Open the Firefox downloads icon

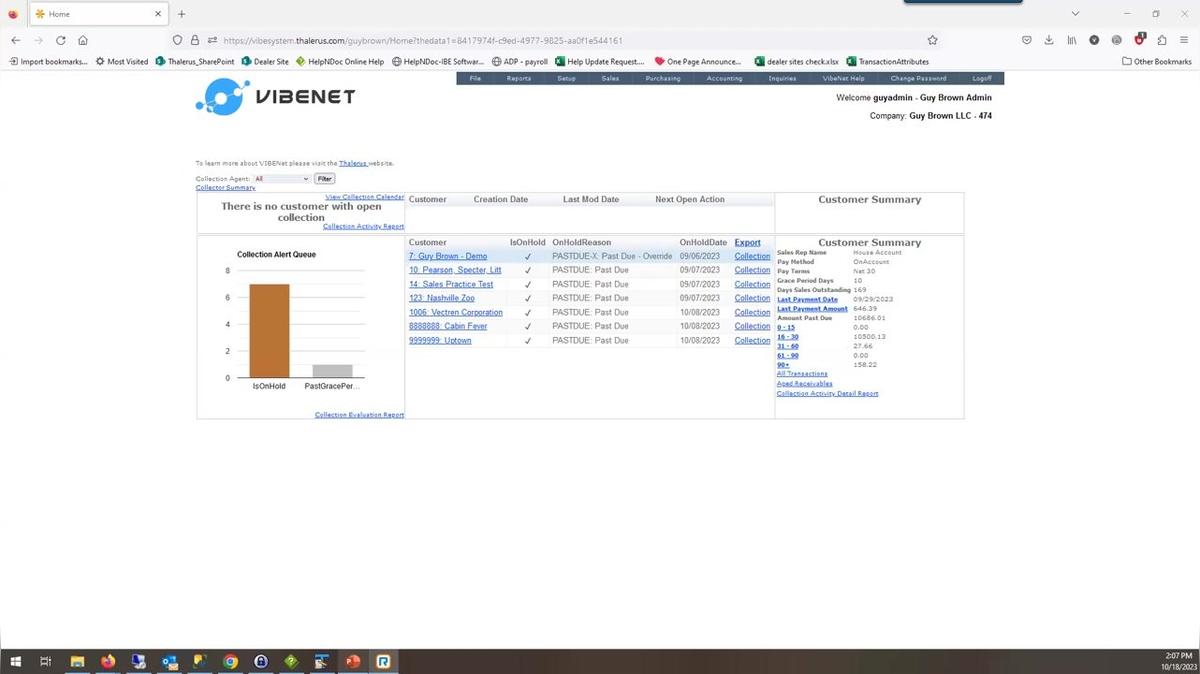click(1049, 40)
